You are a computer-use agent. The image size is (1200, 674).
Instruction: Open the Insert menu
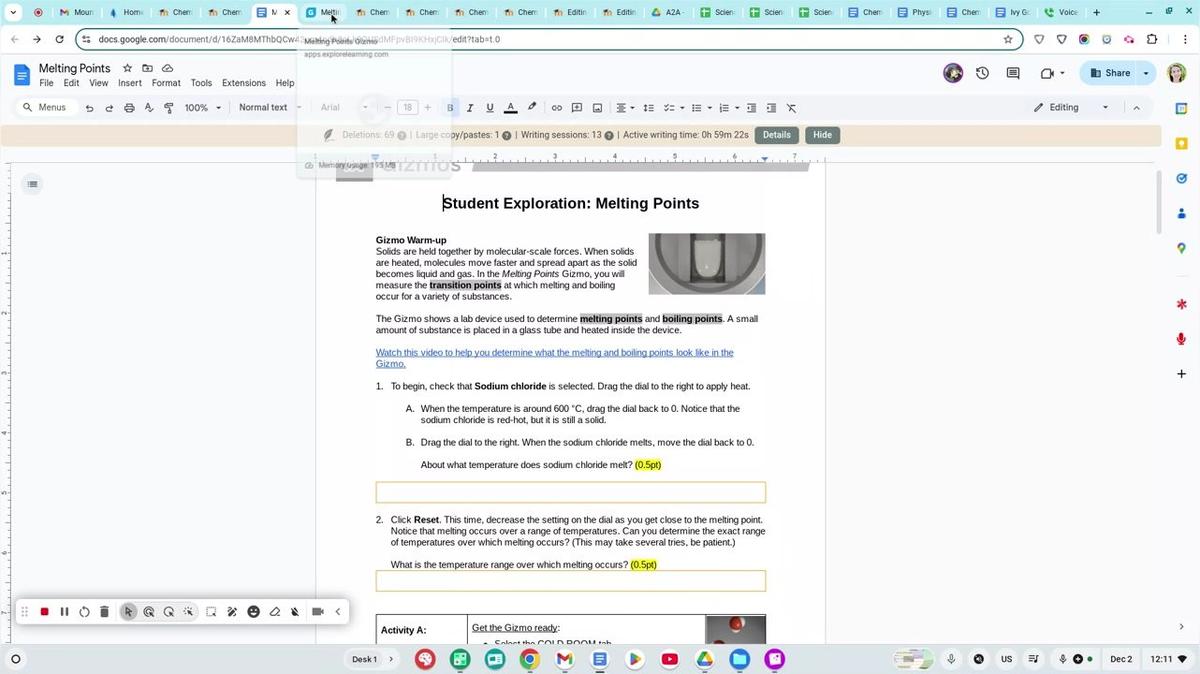[130, 83]
